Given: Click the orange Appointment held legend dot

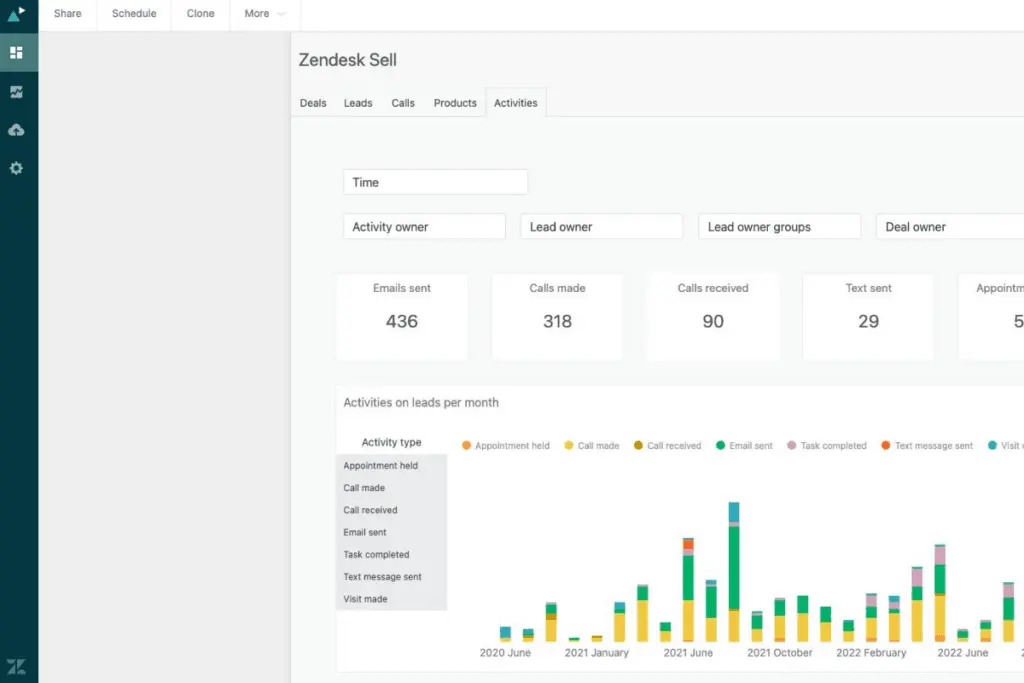Looking at the screenshot, I should point(466,445).
